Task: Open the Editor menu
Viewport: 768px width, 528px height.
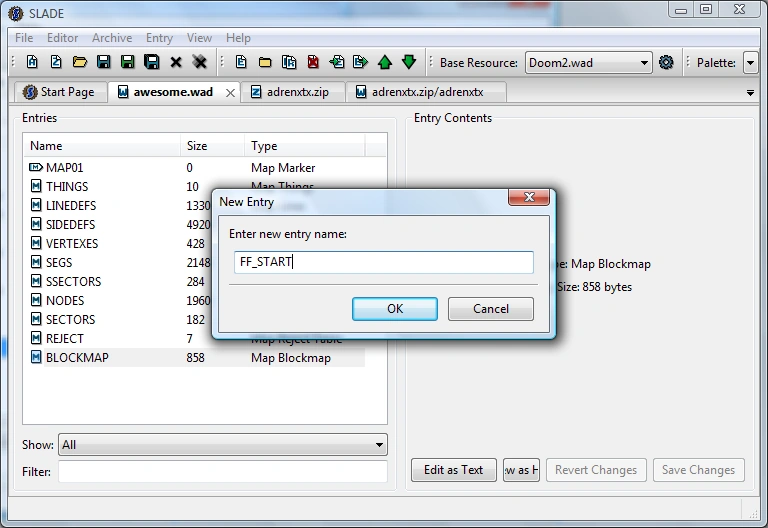Action: [x=62, y=38]
